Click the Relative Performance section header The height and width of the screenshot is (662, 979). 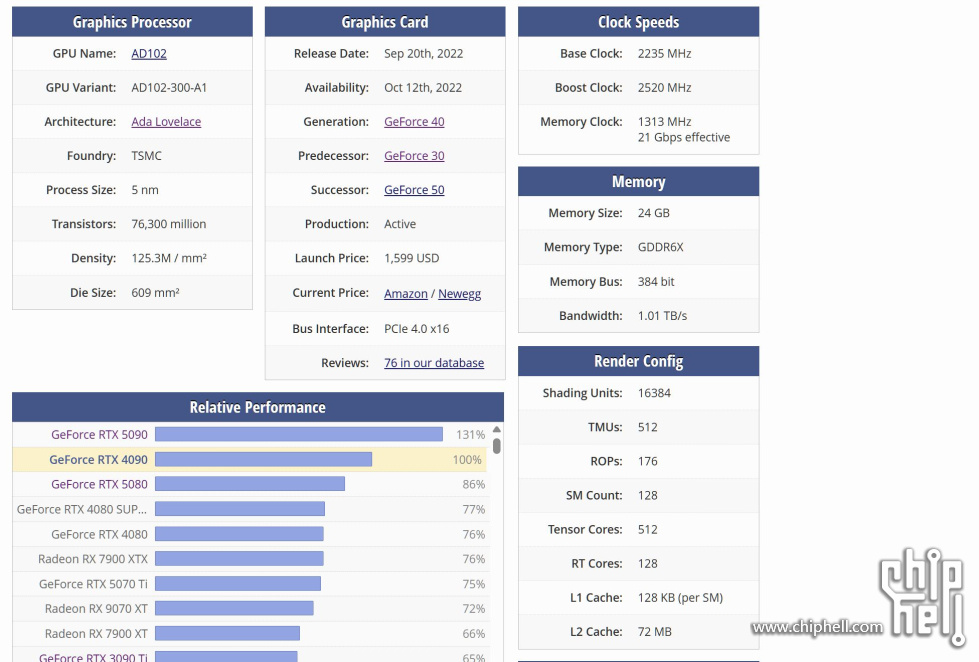[258, 407]
